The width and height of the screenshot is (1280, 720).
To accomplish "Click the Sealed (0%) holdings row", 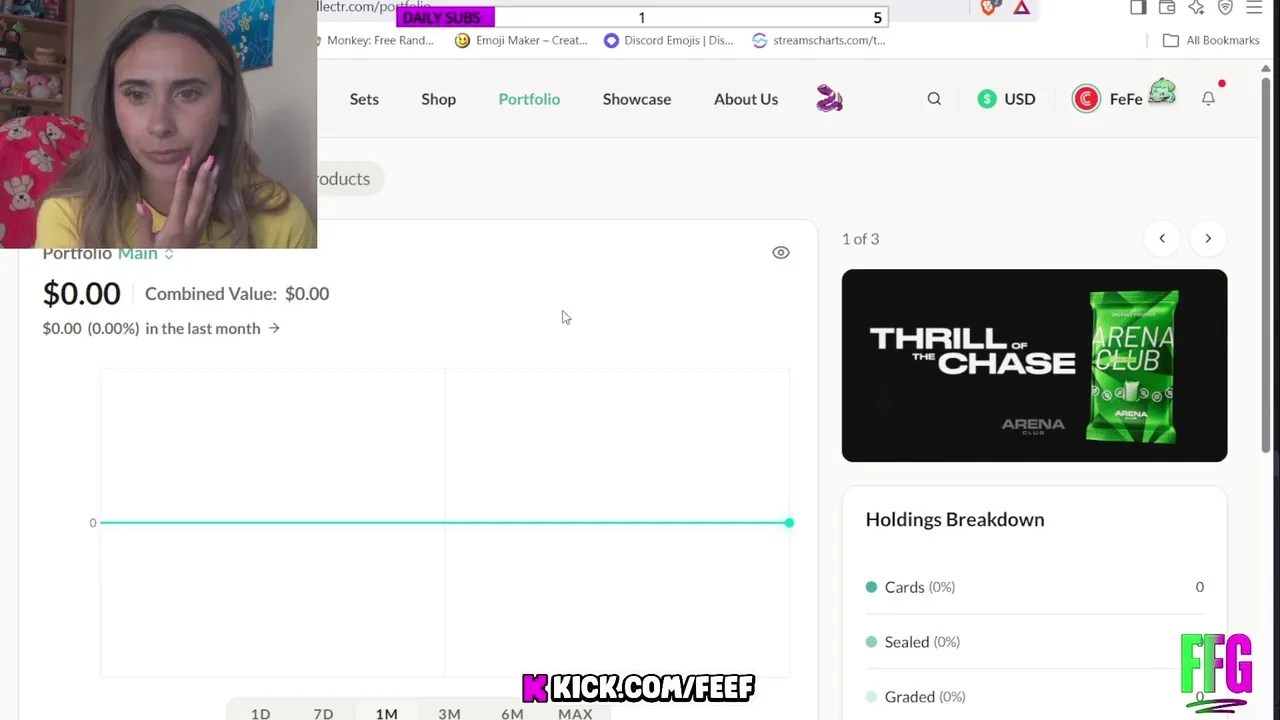I will [x=1034, y=642].
